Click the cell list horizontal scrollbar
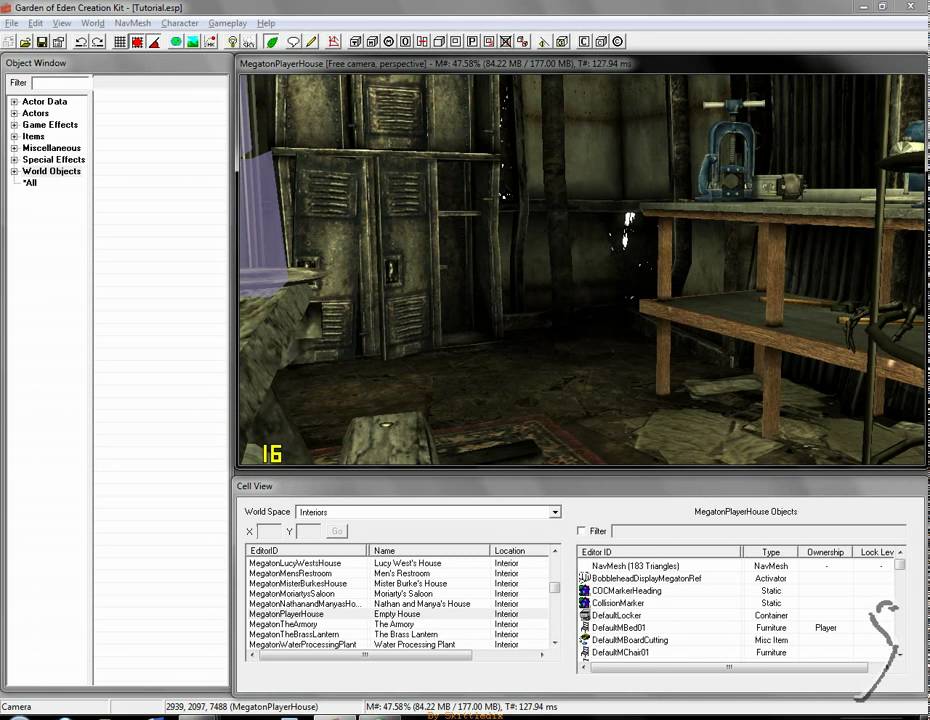 (x=365, y=655)
